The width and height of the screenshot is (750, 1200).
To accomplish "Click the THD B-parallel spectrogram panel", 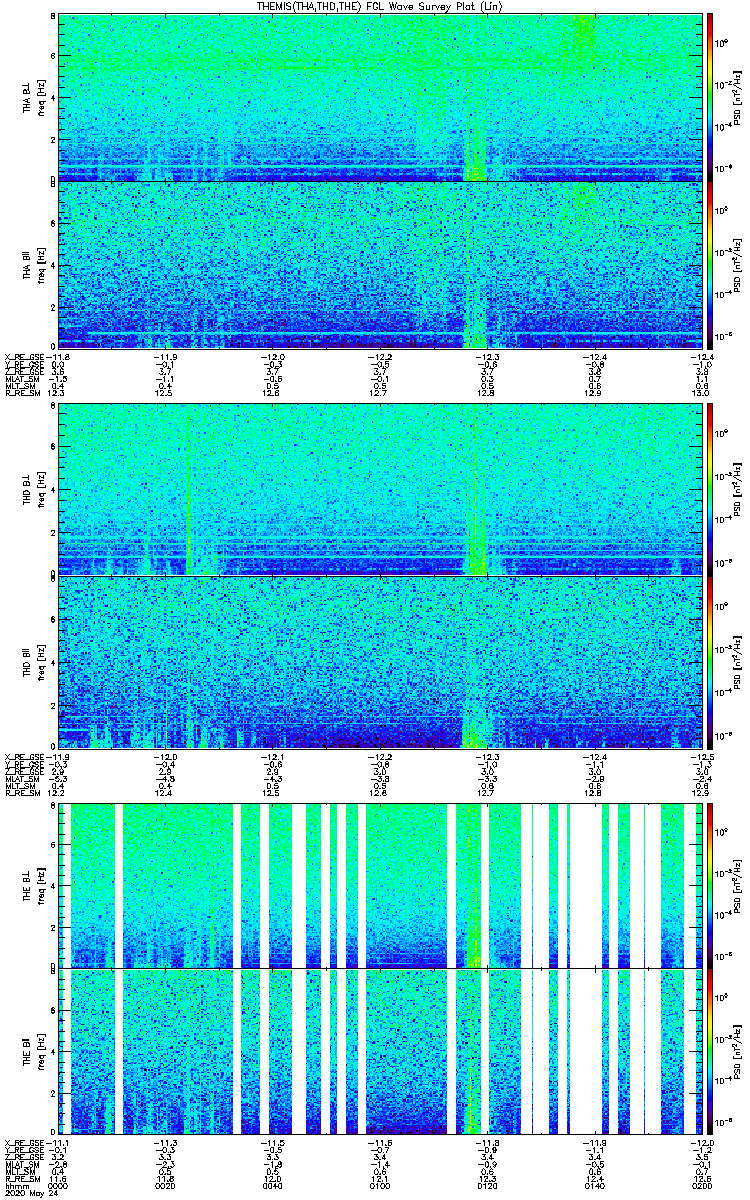I will pos(380,661).
